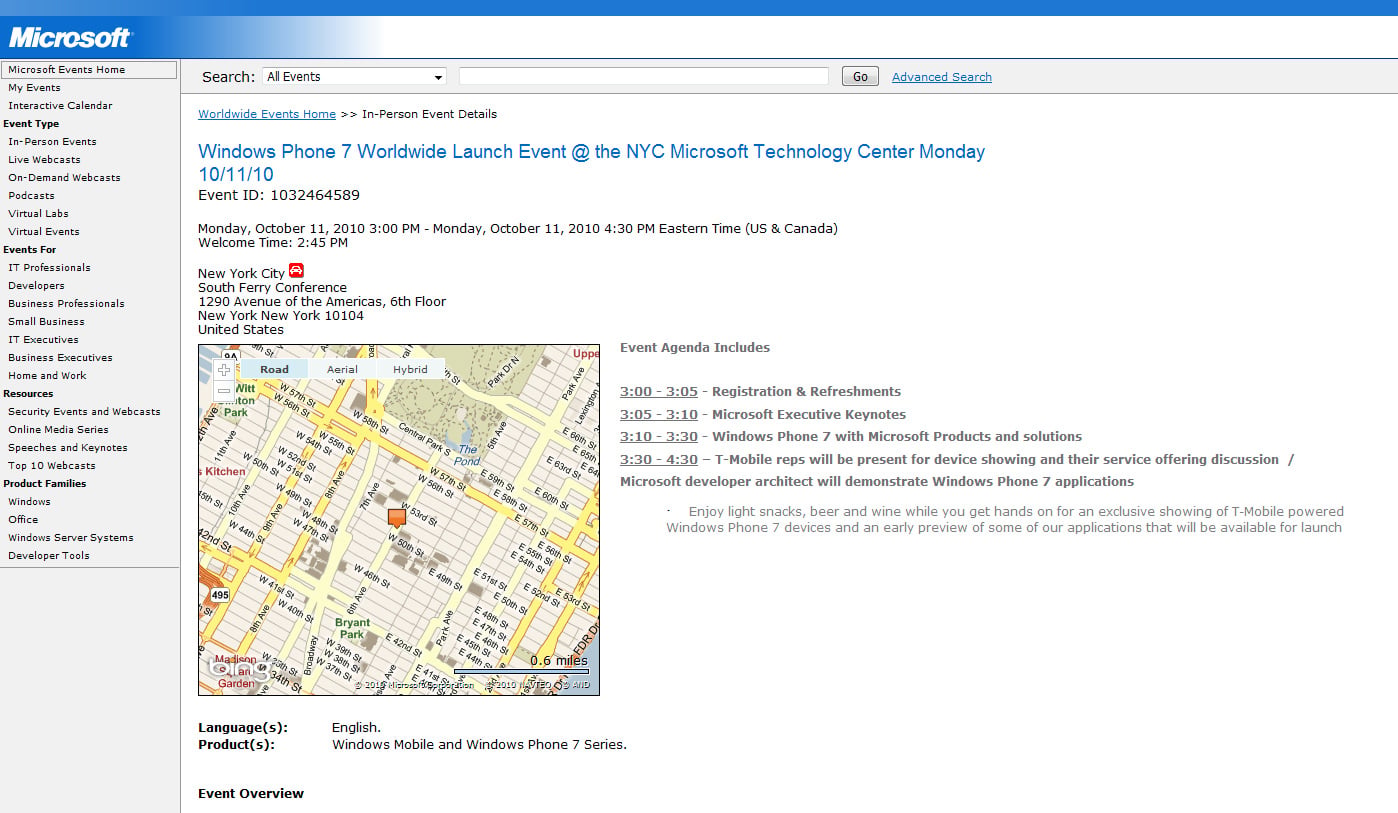Click the Bryant Park label on the map
The image size is (1398, 813).
click(352, 628)
